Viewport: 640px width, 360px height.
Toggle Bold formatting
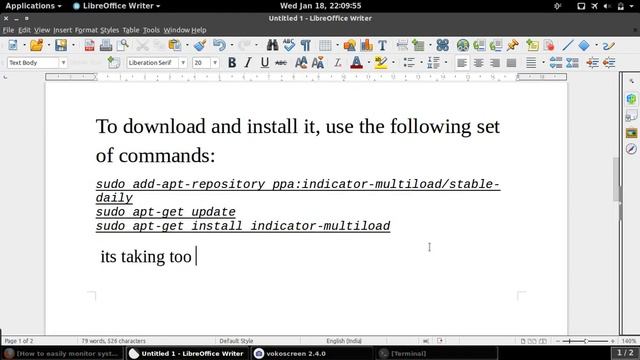click(232, 62)
